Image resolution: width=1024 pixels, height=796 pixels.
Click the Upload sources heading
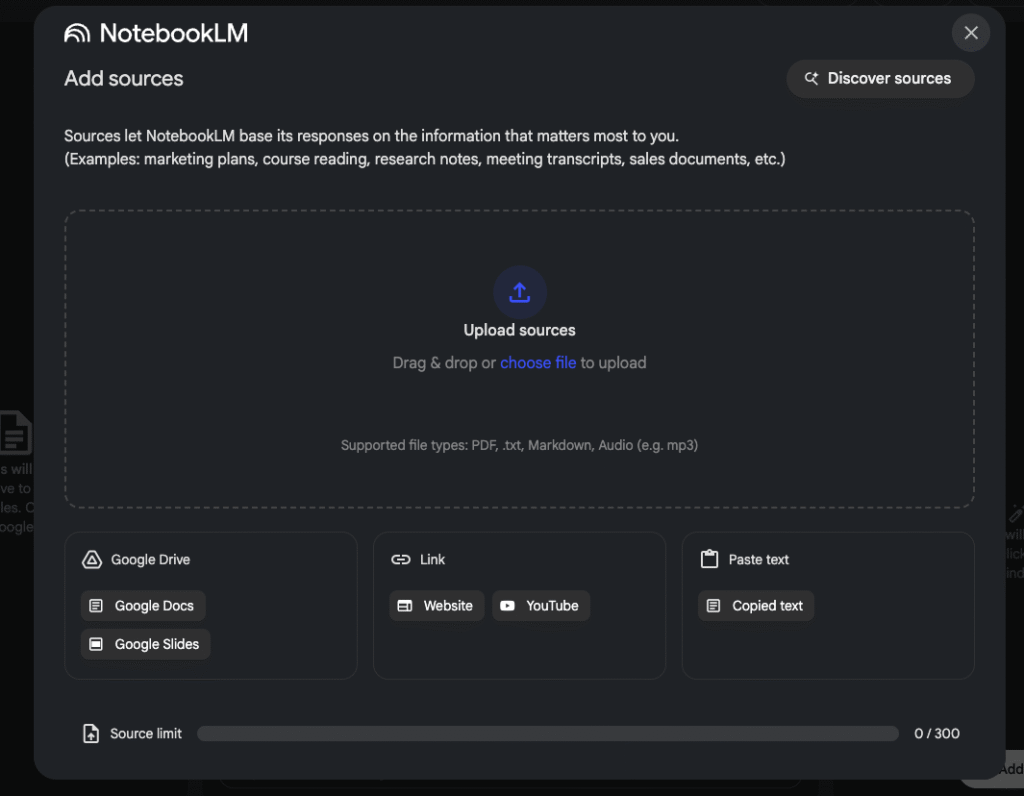[520, 330]
